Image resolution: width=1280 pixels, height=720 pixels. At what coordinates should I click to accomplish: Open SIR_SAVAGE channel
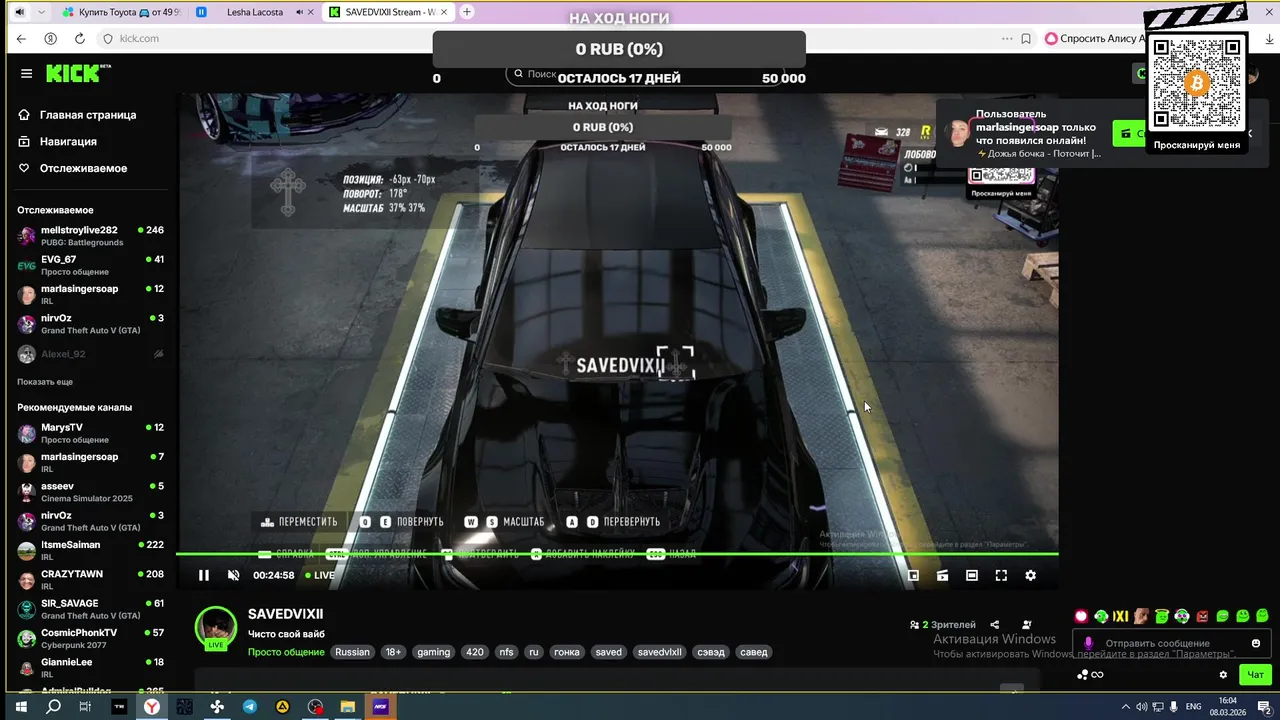pos(90,609)
